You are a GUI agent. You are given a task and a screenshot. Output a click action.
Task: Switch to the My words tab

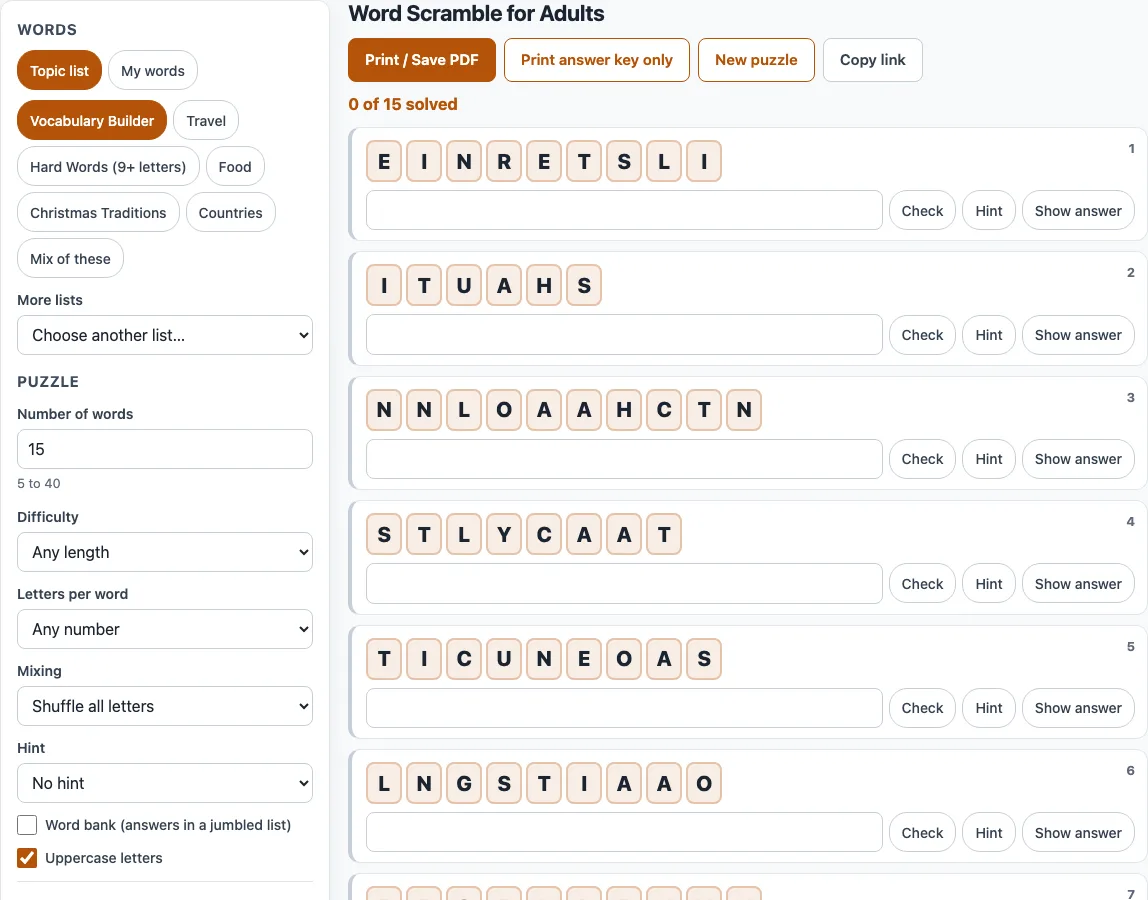152,70
